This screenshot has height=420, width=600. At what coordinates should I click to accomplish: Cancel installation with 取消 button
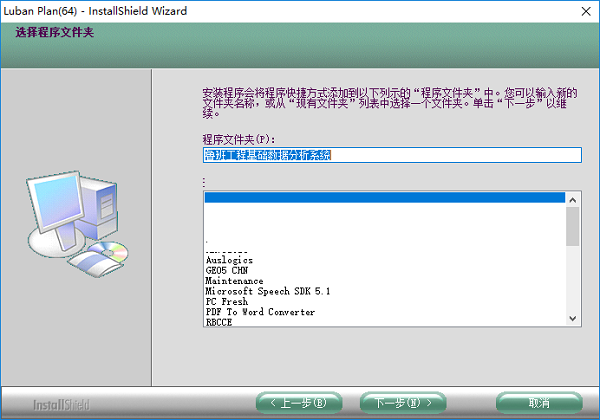click(x=539, y=403)
